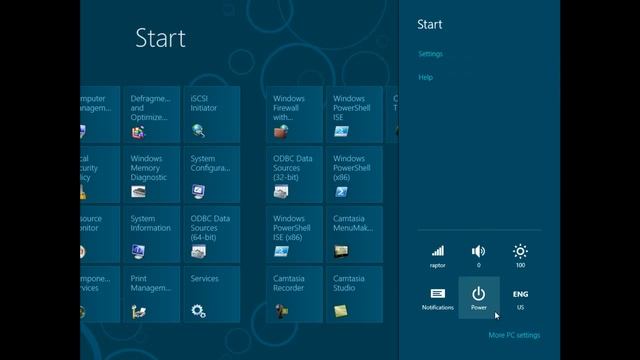Viewport: 640px width, 360px height.
Task: Launch the Windows PowerShell ISE tile
Action: tap(354, 114)
